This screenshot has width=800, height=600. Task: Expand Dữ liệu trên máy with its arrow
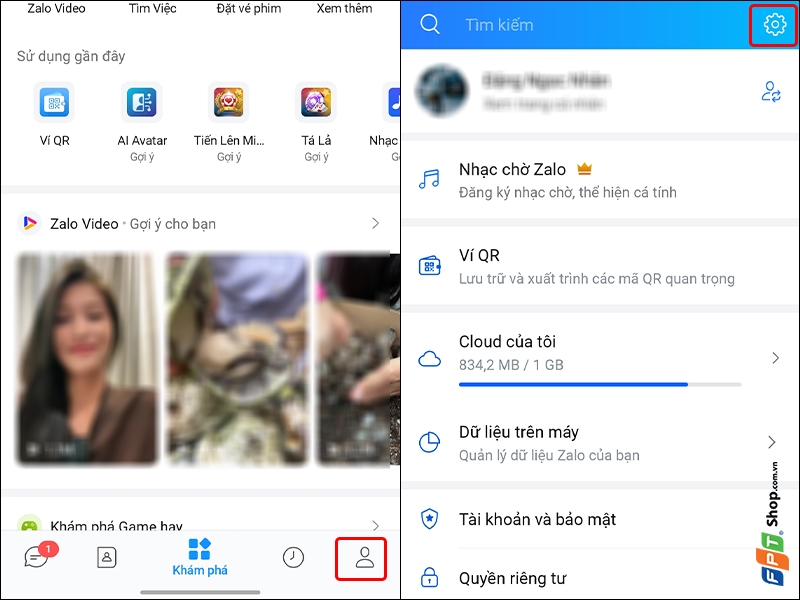pos(772,442)
